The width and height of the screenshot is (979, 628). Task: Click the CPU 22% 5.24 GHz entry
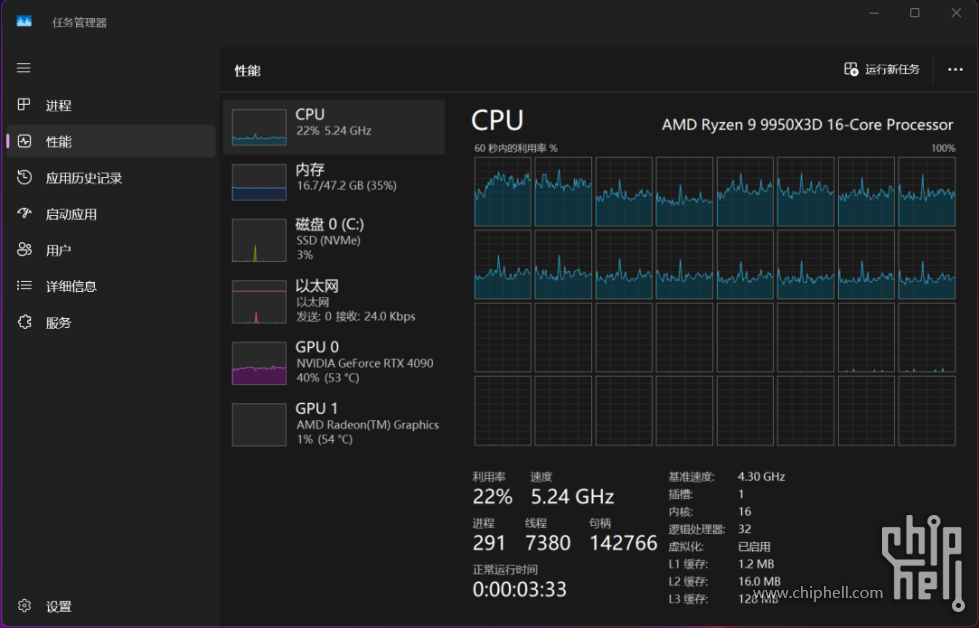point(334,127)
